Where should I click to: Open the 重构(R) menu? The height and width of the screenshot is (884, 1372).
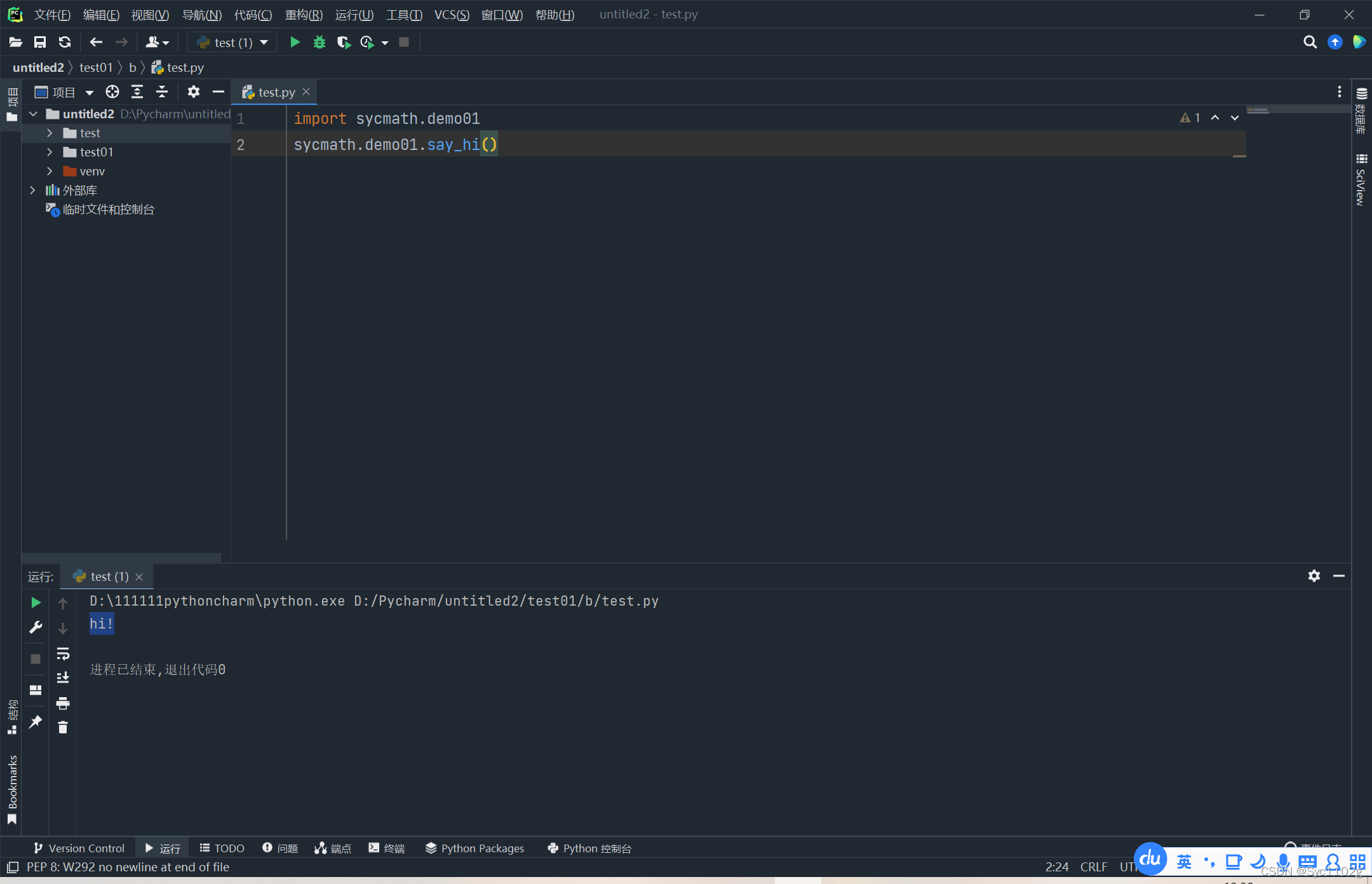304,15
